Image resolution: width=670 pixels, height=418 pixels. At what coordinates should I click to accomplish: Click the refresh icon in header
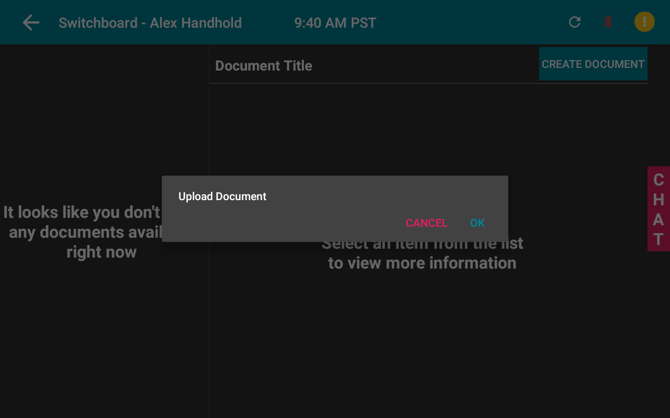pos(575,22)
